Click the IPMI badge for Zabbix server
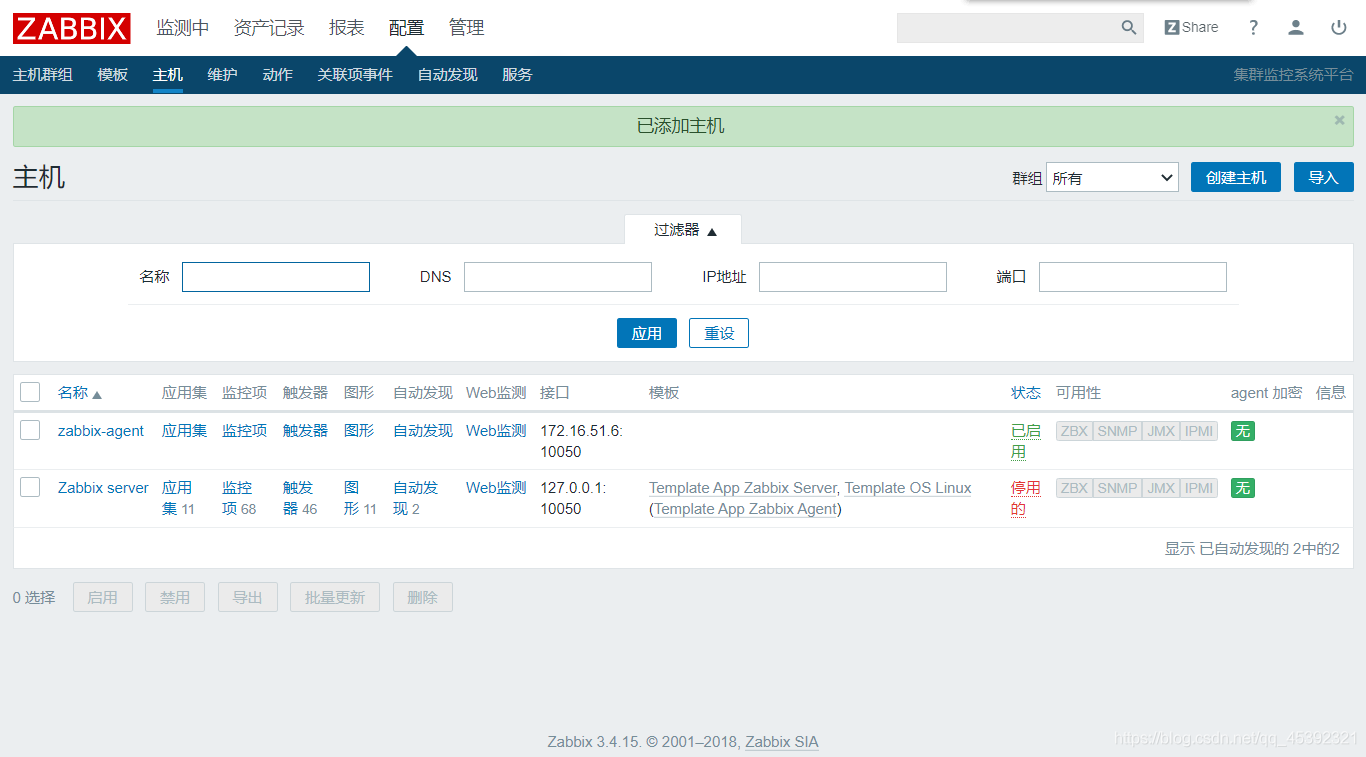Image resolution: width=1366 pixels, height=757 pixels. pos(1199,488)
